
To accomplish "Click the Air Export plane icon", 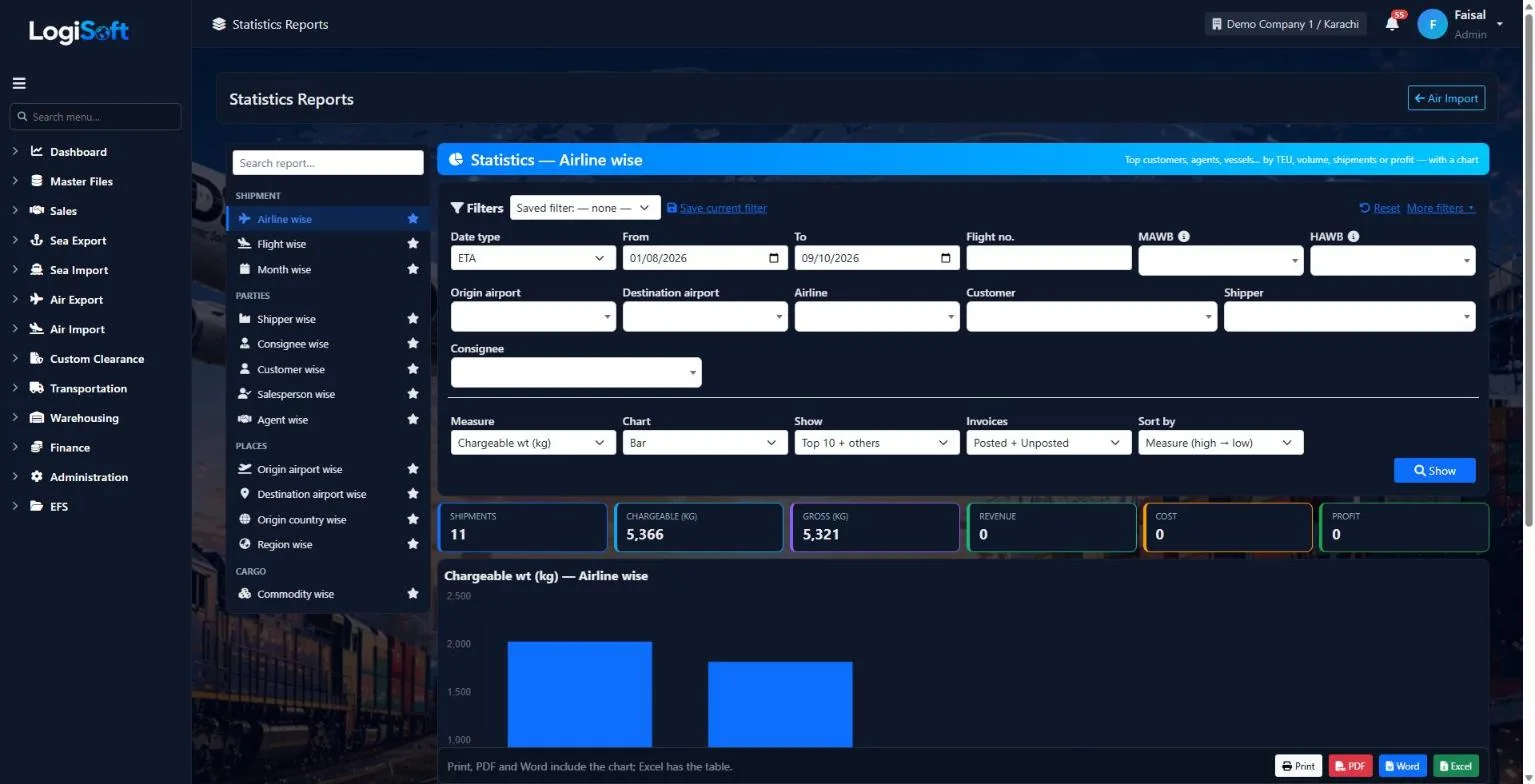I will coord(37,300).
